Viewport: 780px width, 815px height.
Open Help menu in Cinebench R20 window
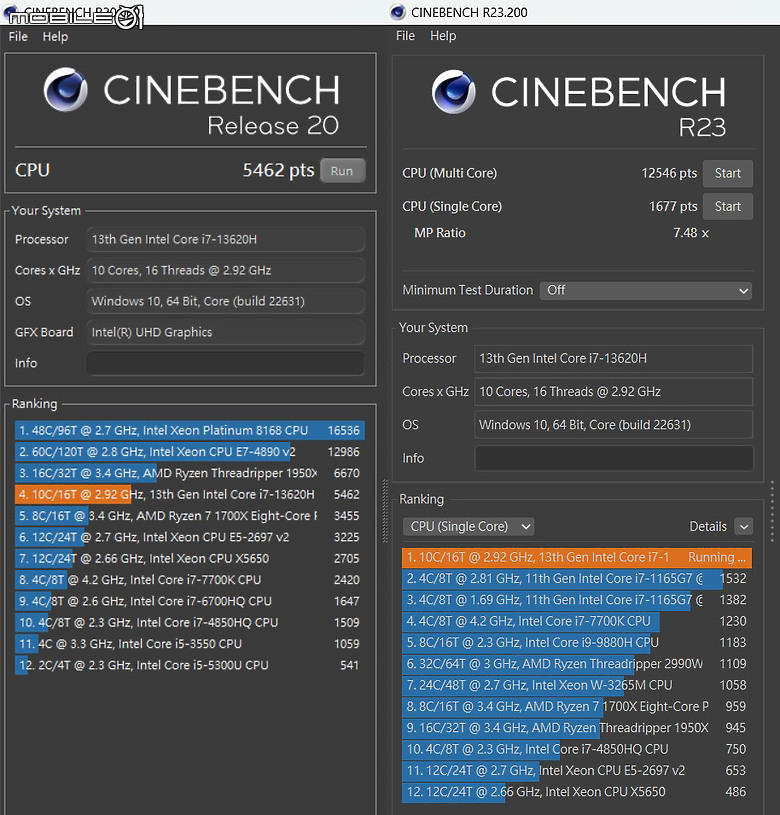tap(55, 37)
